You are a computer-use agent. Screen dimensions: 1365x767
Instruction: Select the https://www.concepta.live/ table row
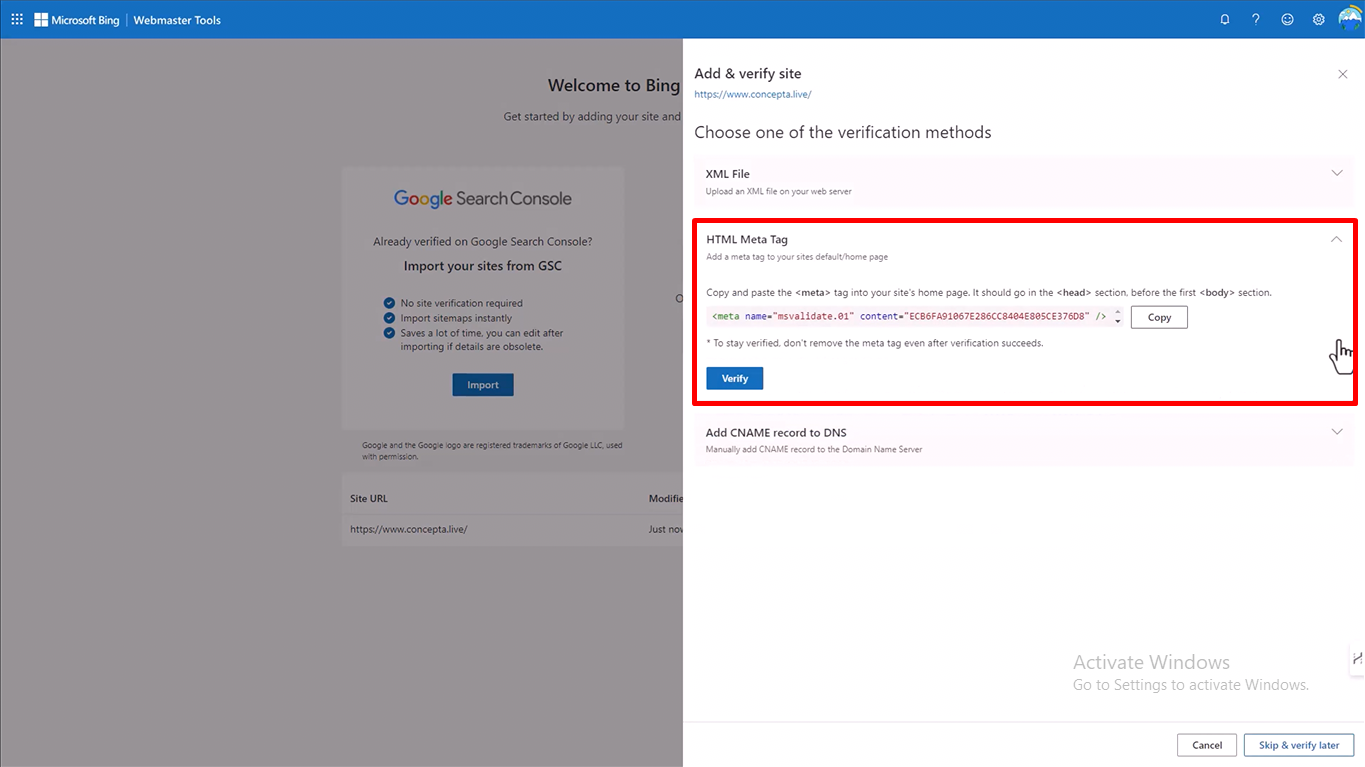tap(512, 529)
